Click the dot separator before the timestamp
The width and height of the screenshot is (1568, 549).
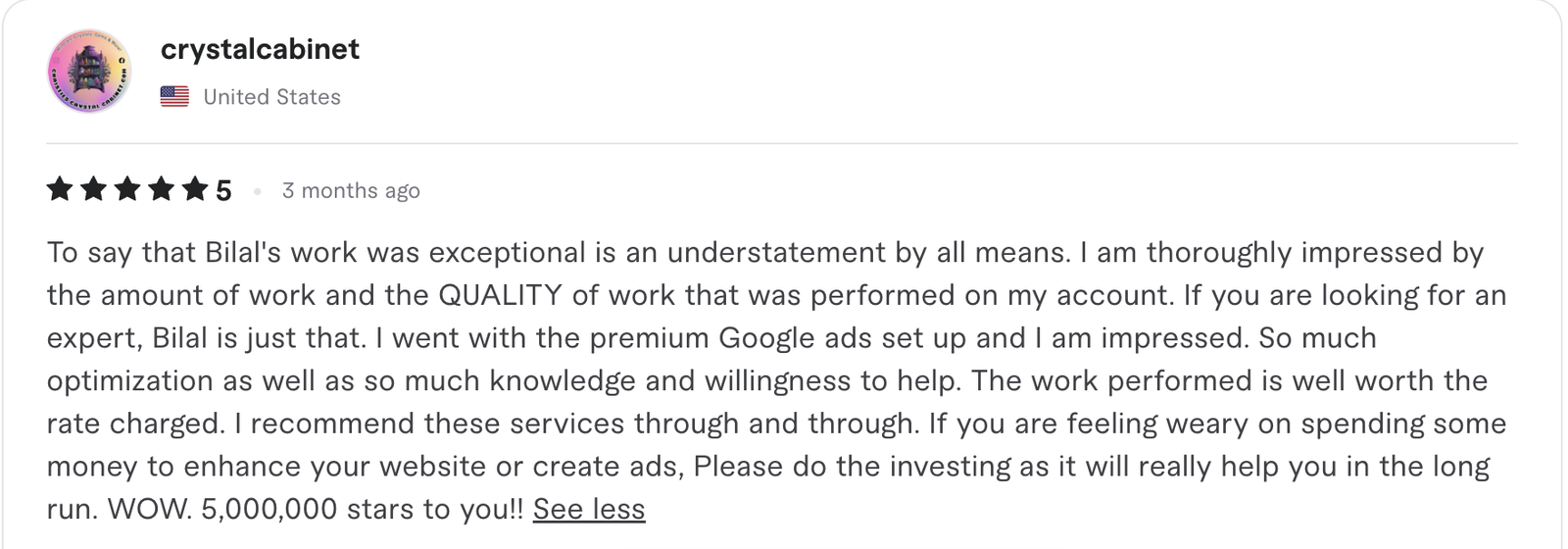point(257,191)
